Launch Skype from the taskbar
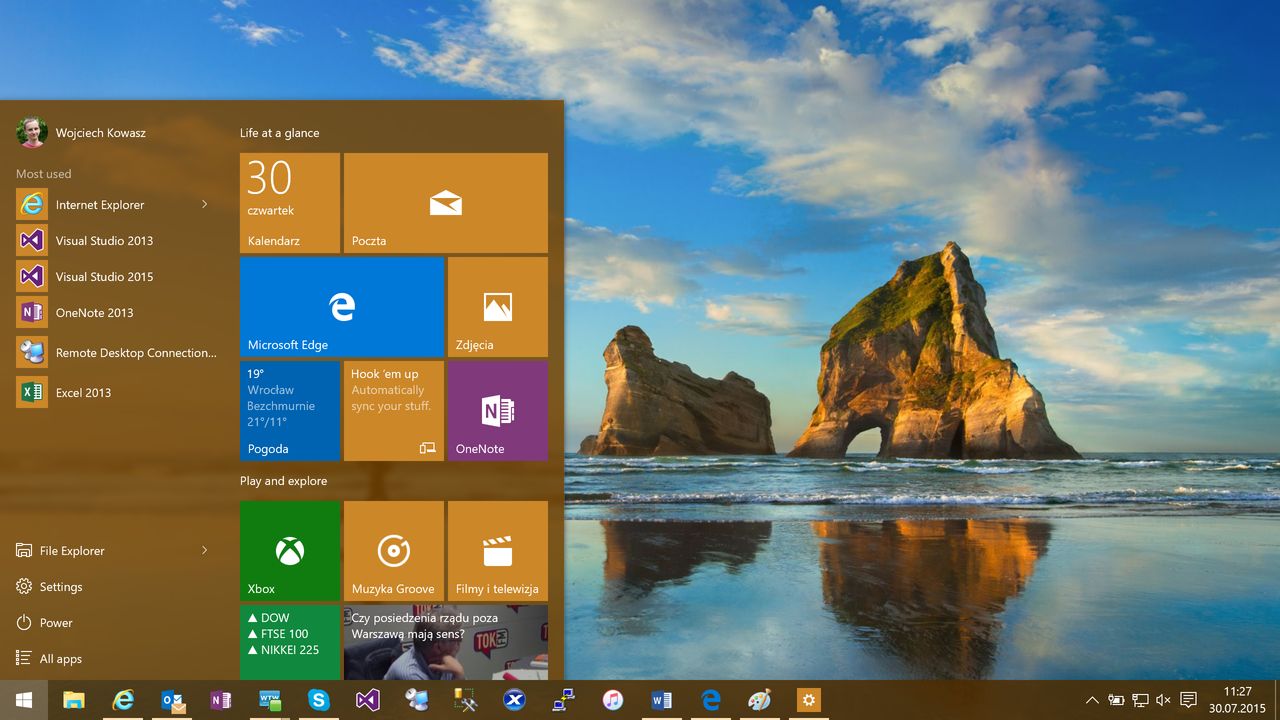Screen dimensions: 1280x720 319,700
